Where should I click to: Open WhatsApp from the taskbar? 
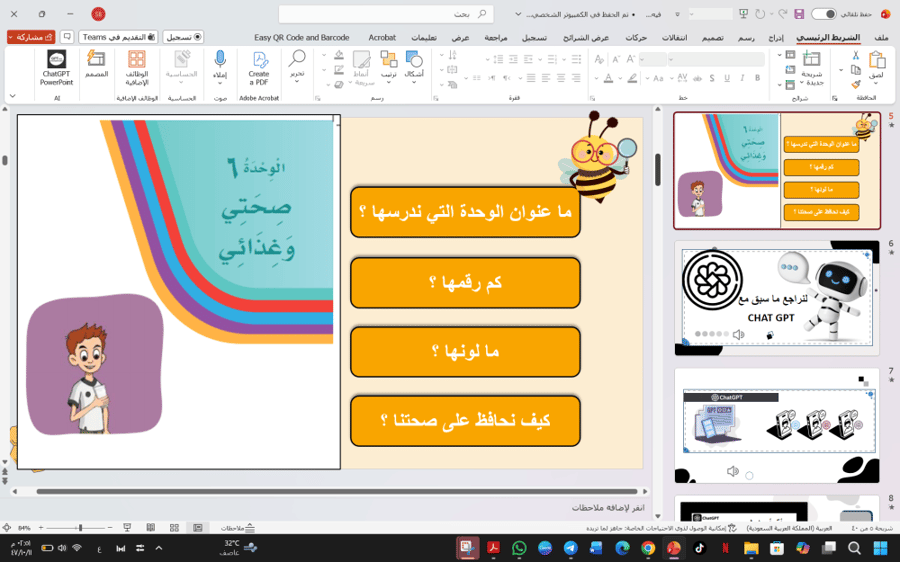(x=519, y=548)
